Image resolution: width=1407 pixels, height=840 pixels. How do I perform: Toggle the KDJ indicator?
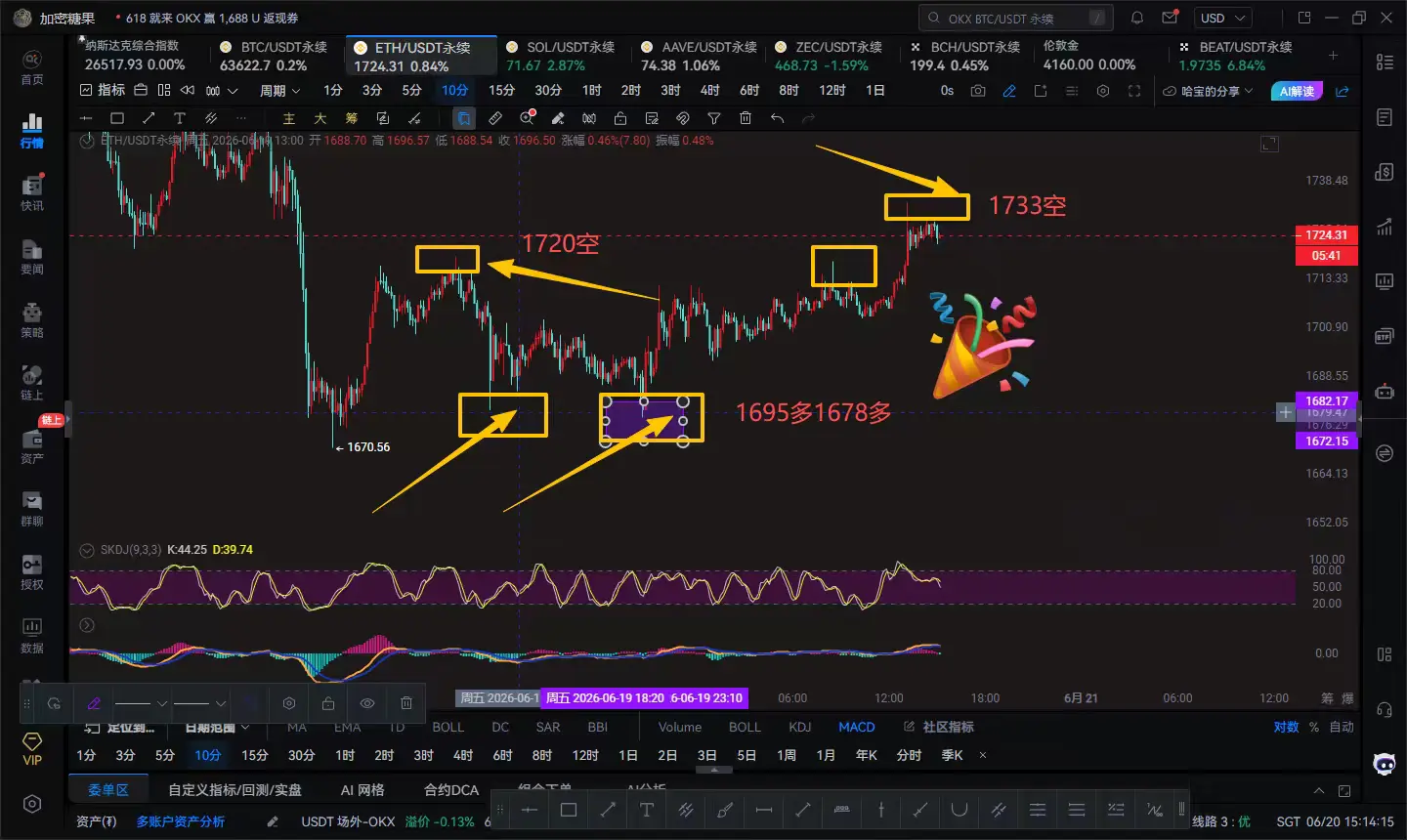[x=800, y=727]
